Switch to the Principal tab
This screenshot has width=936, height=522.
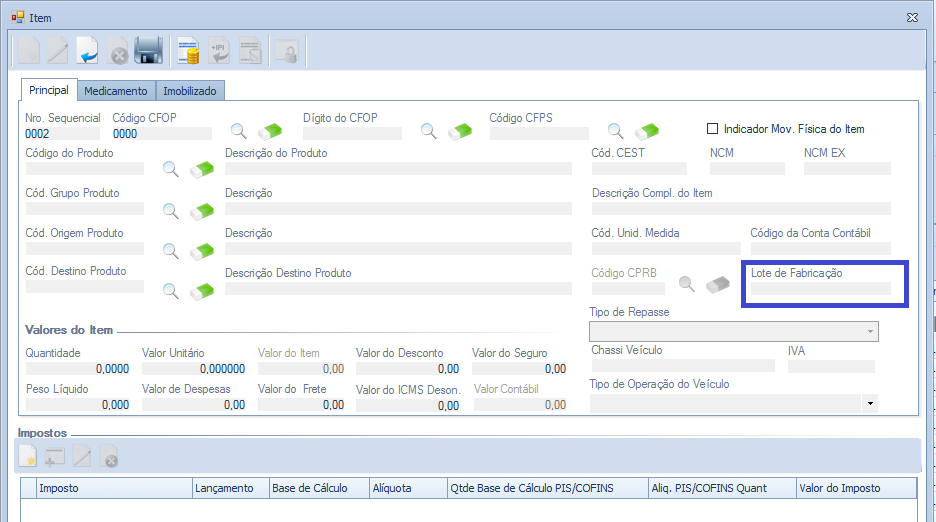[x=49, y=90]
